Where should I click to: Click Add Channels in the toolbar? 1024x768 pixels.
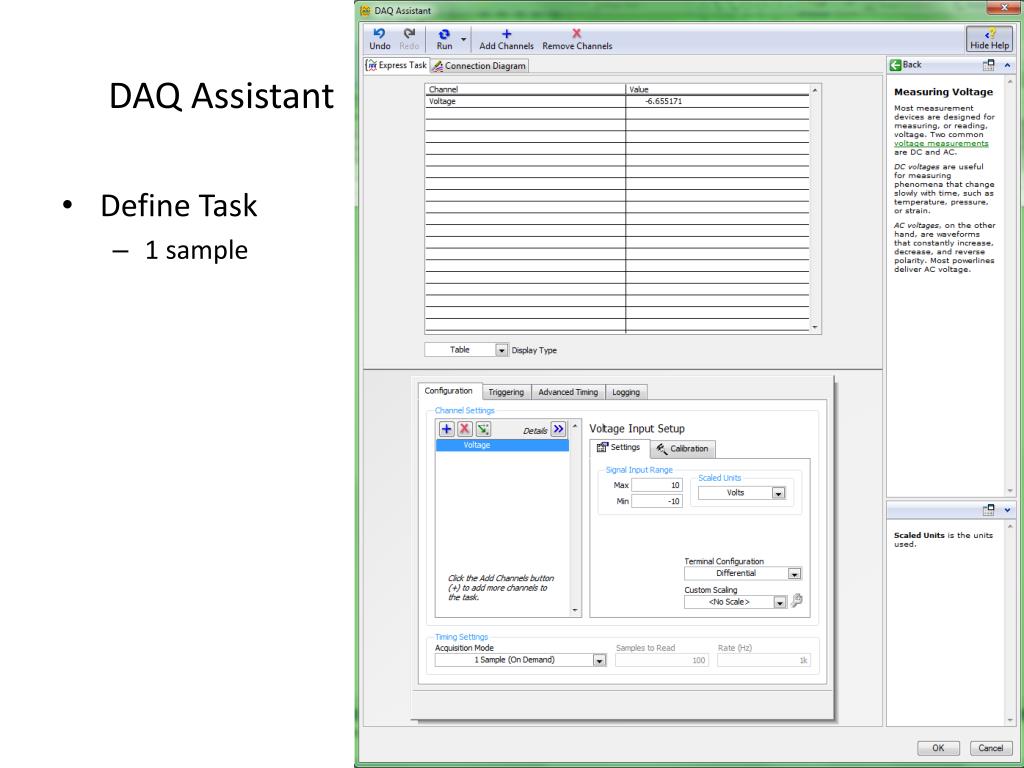click(506, 39)
